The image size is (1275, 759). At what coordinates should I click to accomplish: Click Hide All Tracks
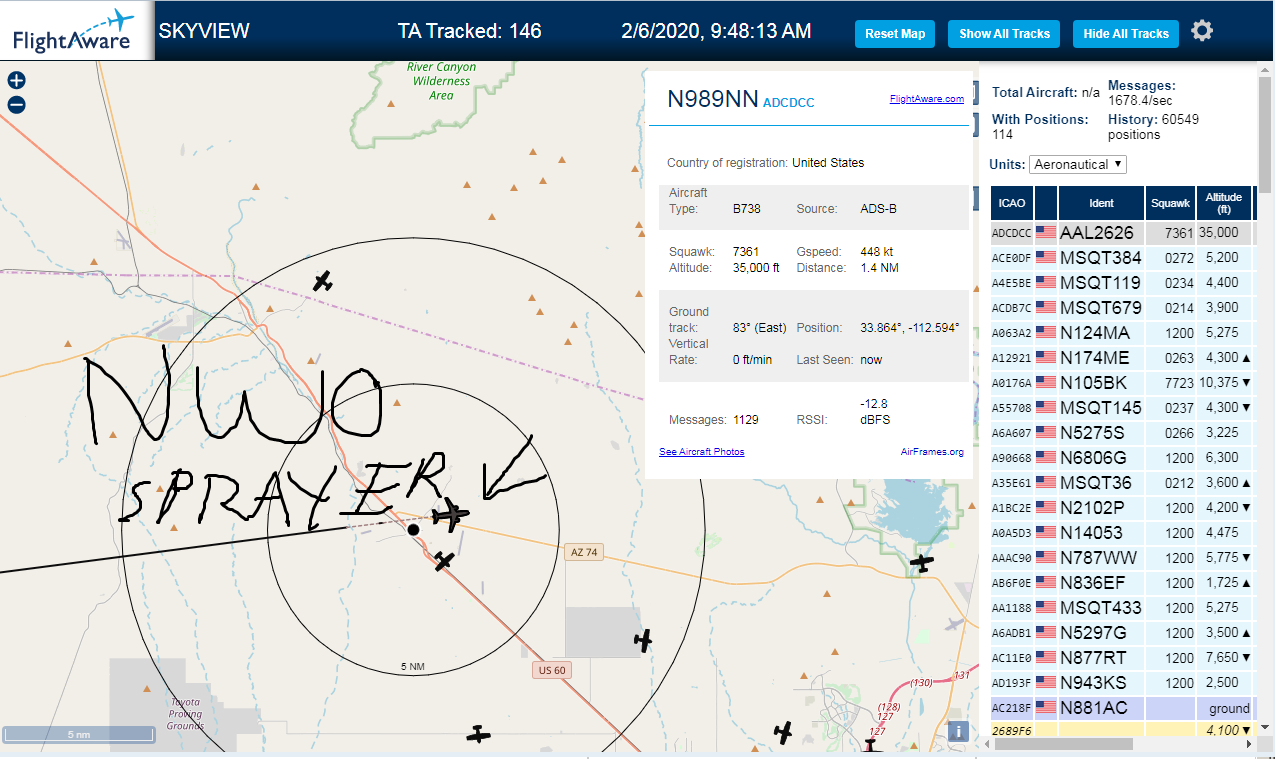(x=1126, y=33)
